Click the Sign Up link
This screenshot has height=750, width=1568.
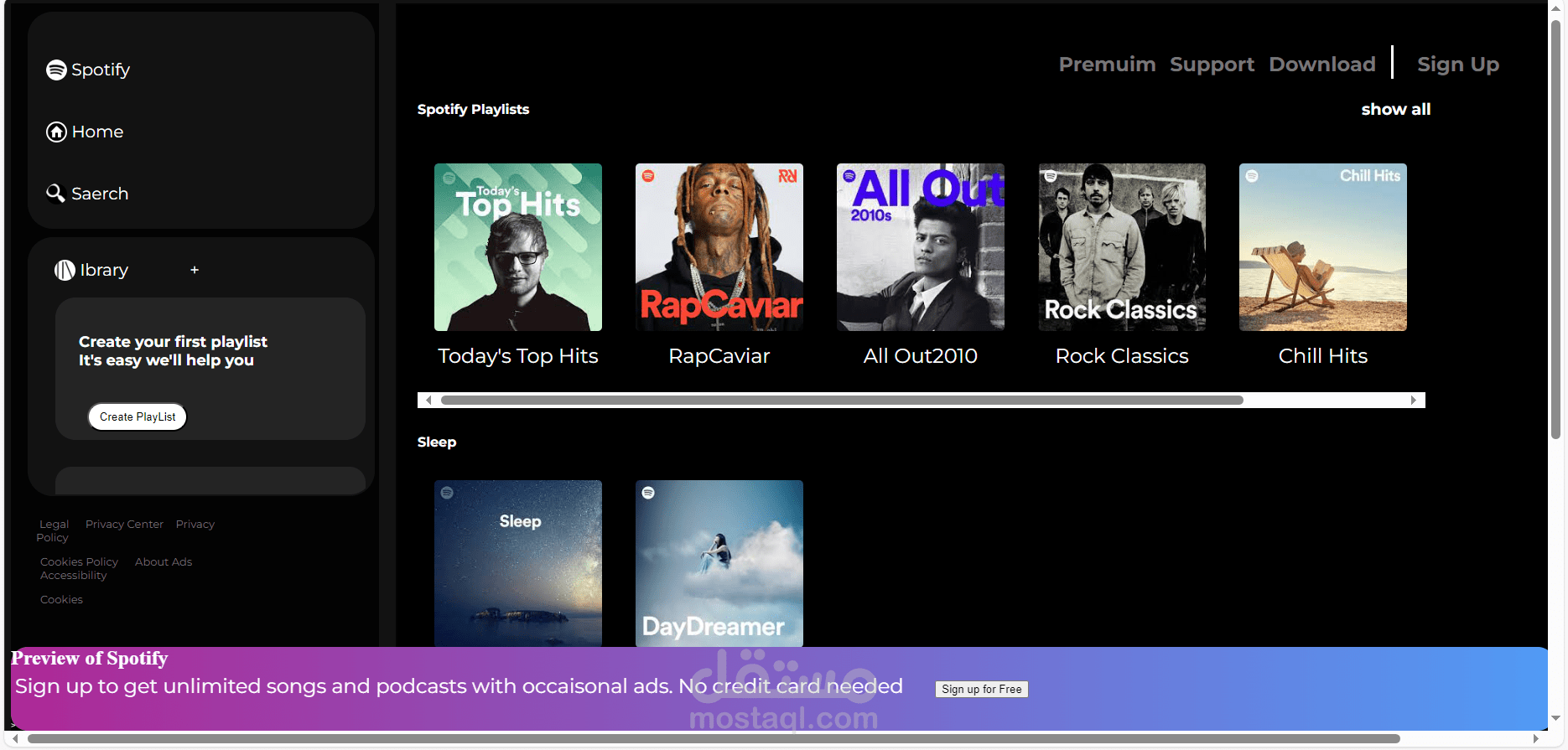(x=1458, y=65)
